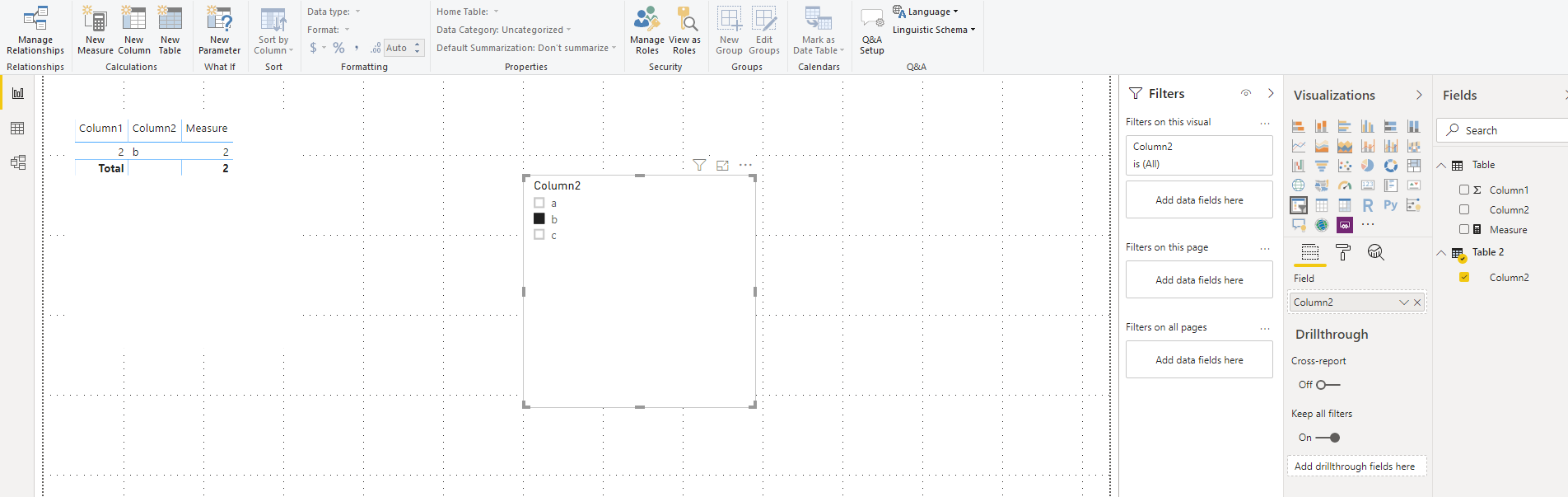Check slicer option a

[x=539, y=203]
